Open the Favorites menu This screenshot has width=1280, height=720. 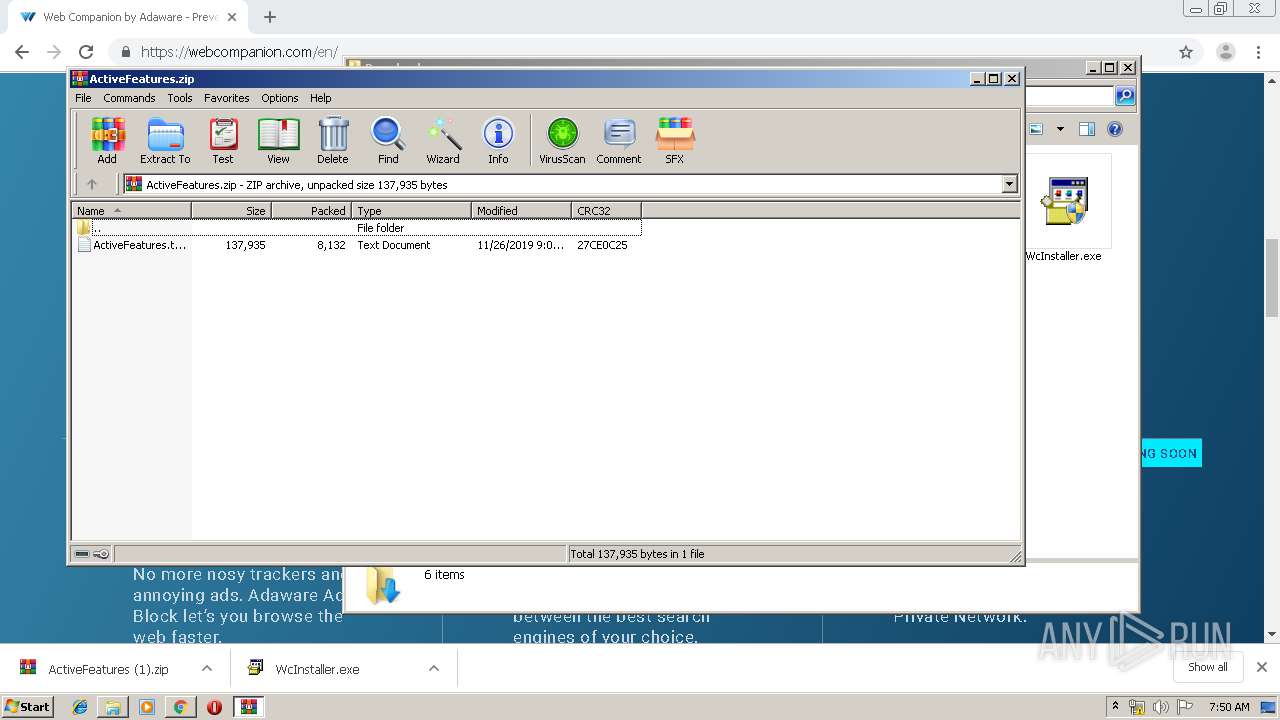click(x=227, y=98)
